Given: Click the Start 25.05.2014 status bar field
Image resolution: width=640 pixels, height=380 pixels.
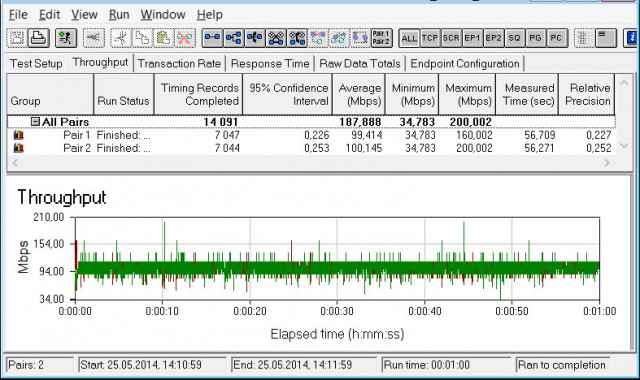Looking at the screenshot, I should pos(152,364).
